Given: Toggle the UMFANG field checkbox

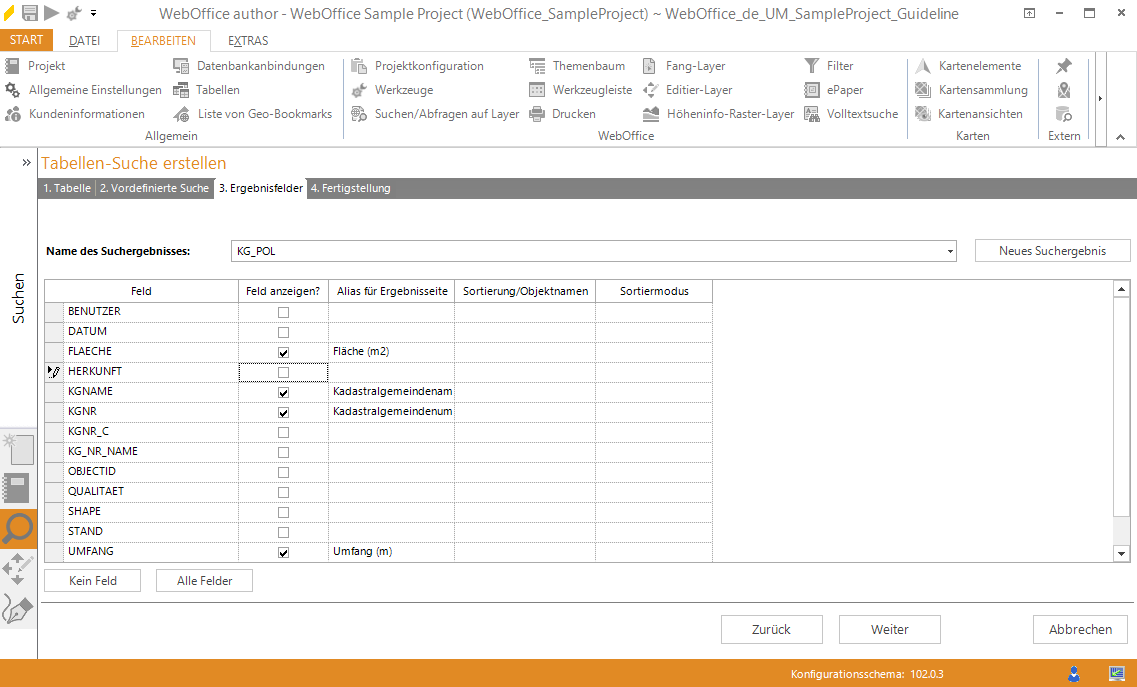Looking at the screenshot, I should [283, 552].
